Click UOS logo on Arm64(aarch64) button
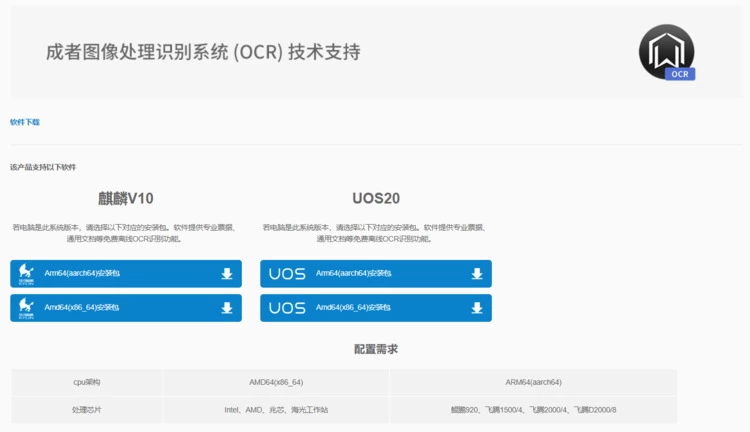 (x=287, y=274)
